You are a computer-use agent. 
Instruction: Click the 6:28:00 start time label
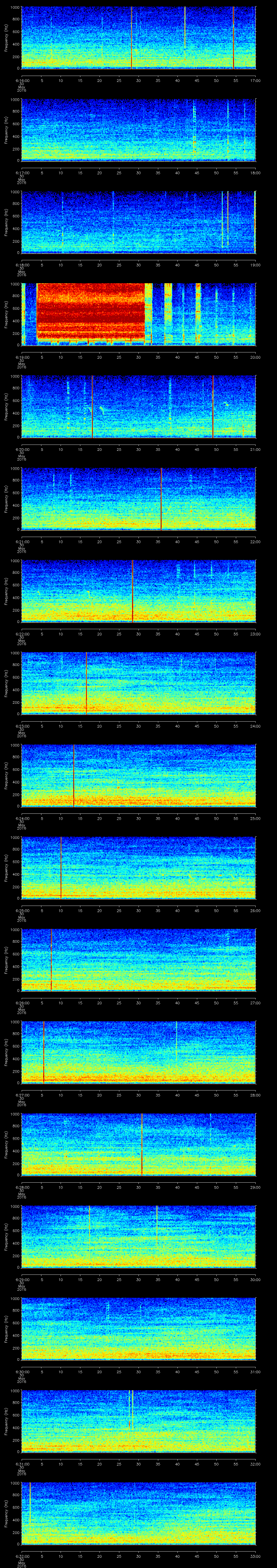pos(22,1187)
